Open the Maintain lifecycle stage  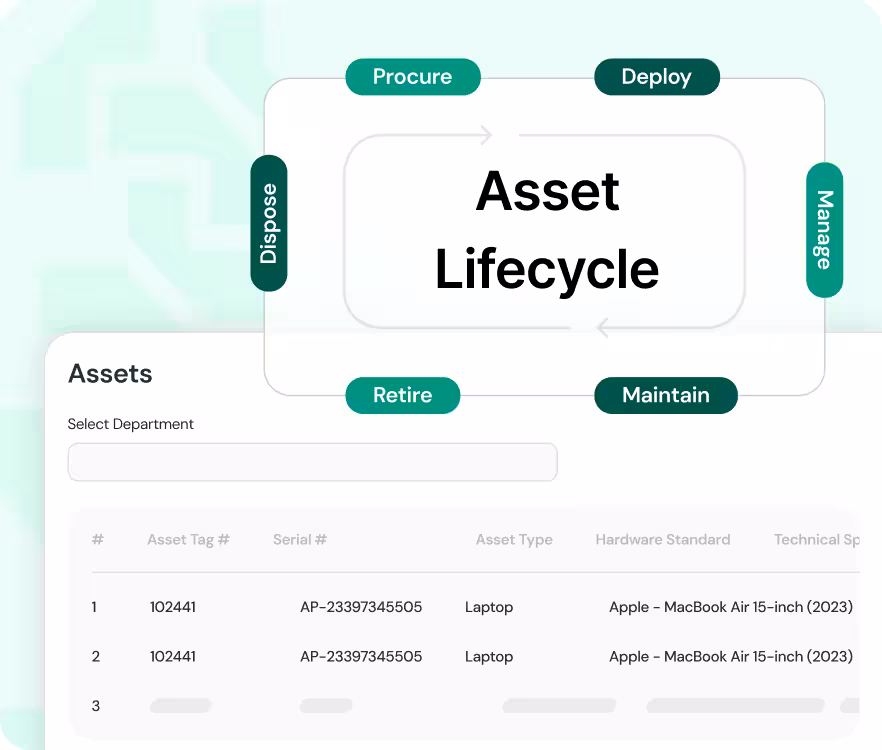point(665,395)
